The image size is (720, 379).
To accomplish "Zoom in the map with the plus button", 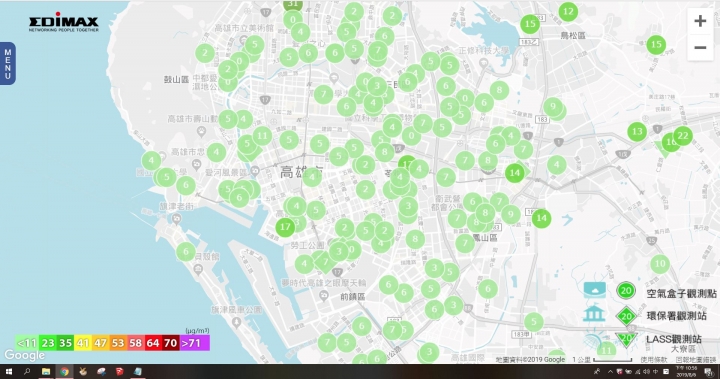I will [x=700, y=21].
